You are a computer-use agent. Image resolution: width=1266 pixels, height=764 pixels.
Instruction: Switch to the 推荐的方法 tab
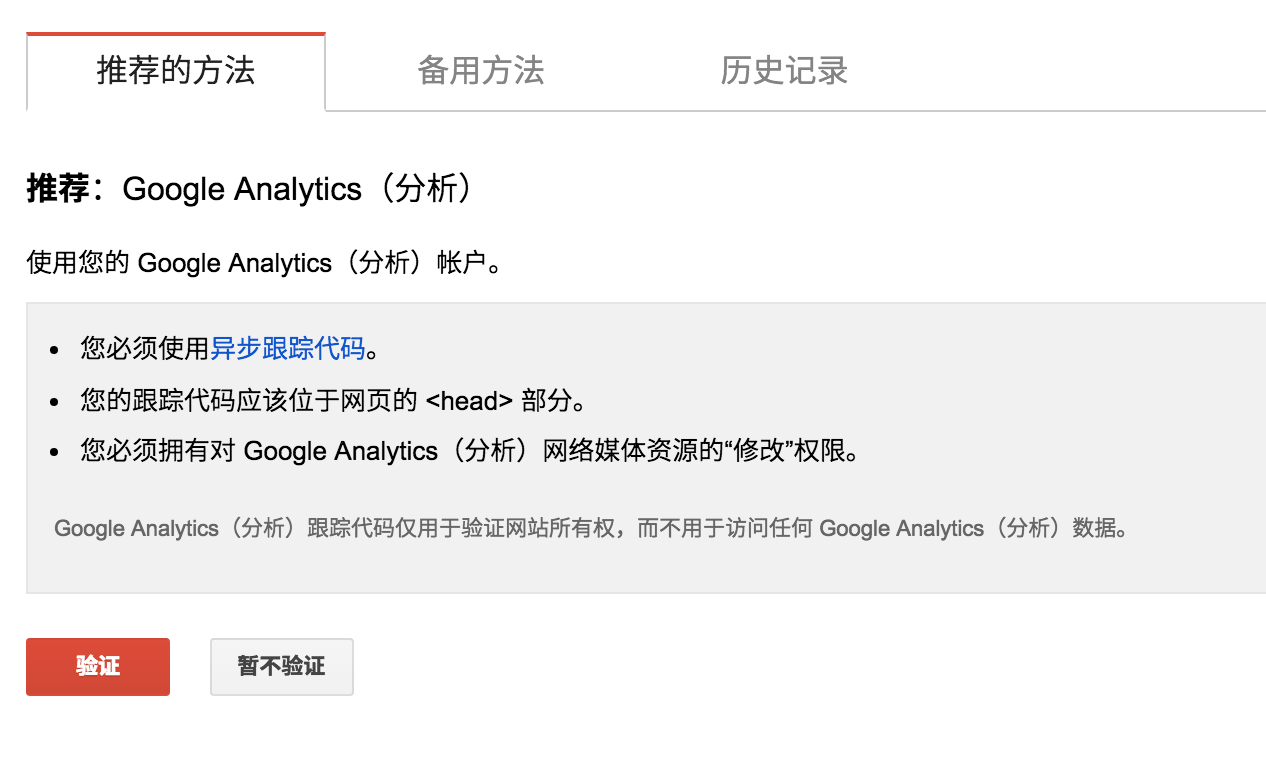[176, 71]
